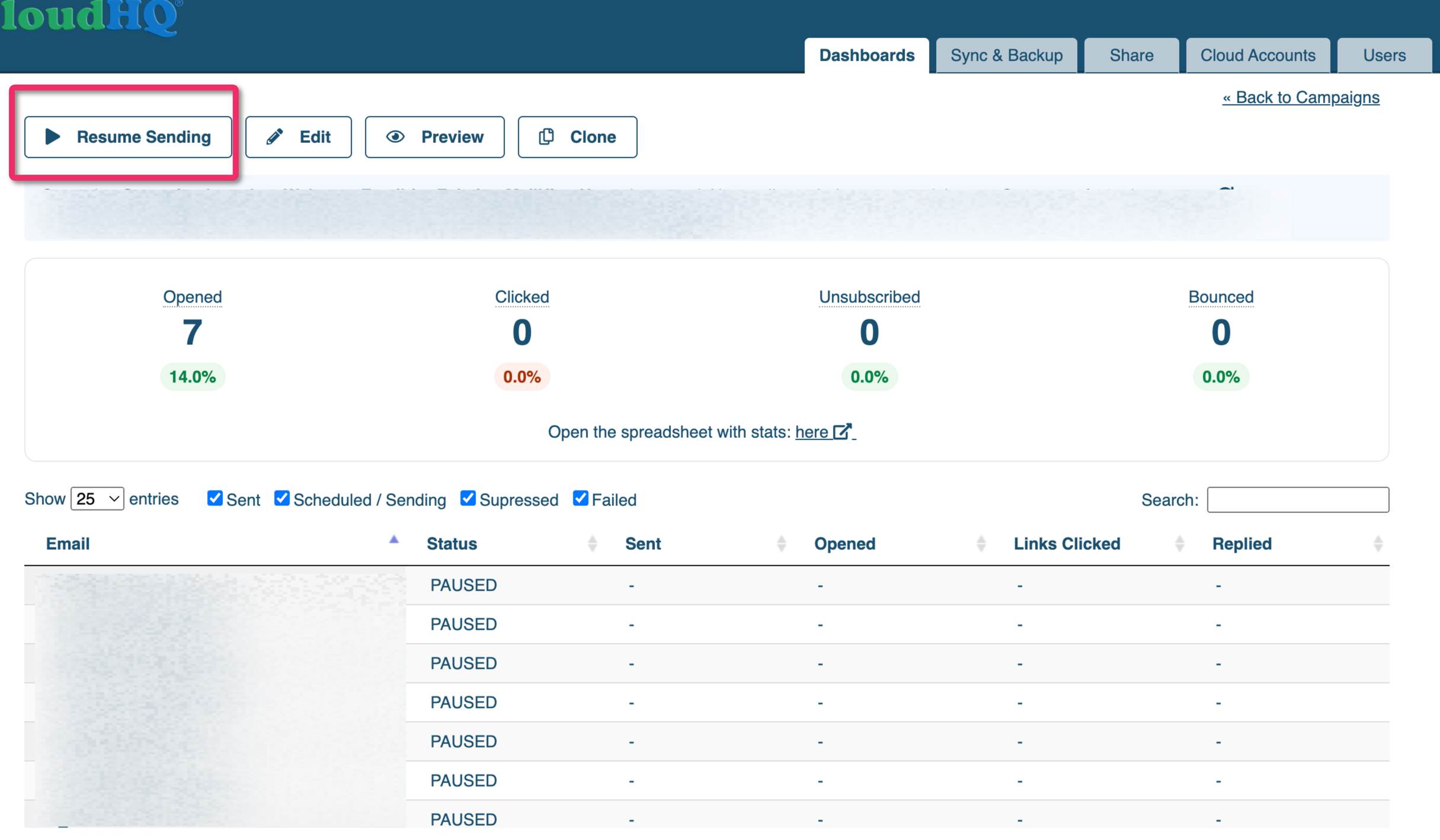Sort by Opened column arrows
Screen dimensions: 1440x840
point(981,544)
